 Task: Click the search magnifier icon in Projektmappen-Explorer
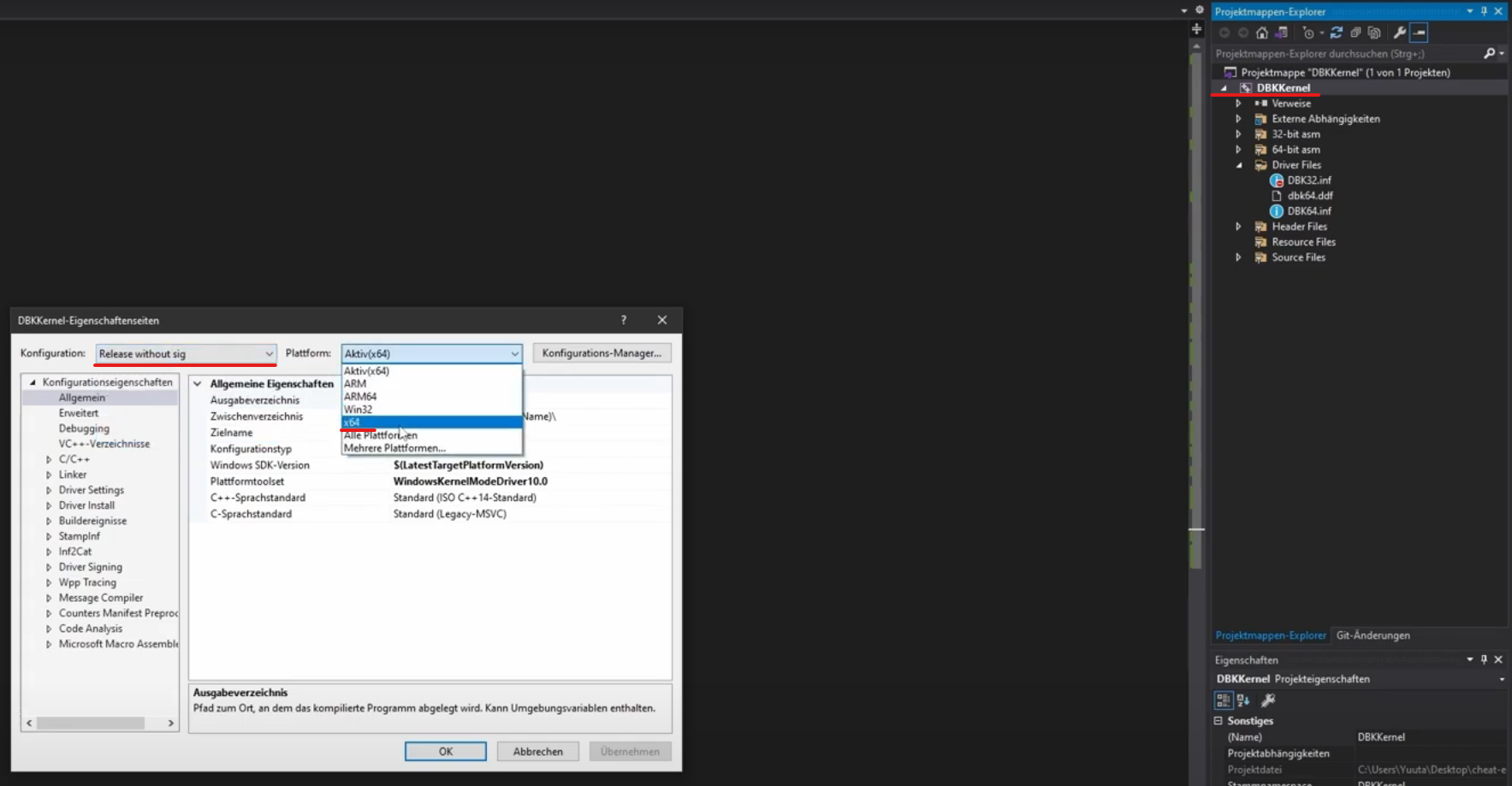point(1489,53)
